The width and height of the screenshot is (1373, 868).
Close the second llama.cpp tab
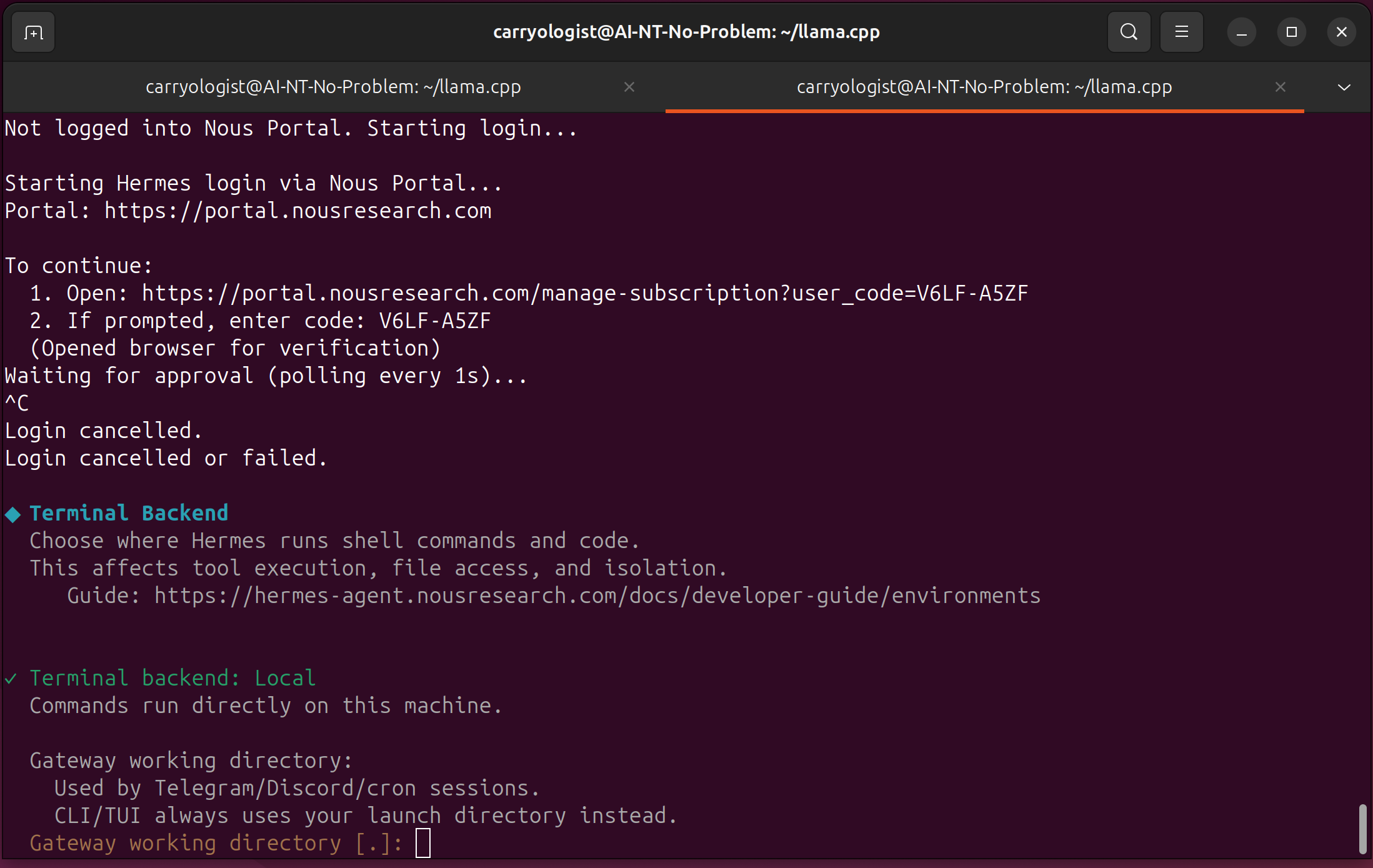1281,87
